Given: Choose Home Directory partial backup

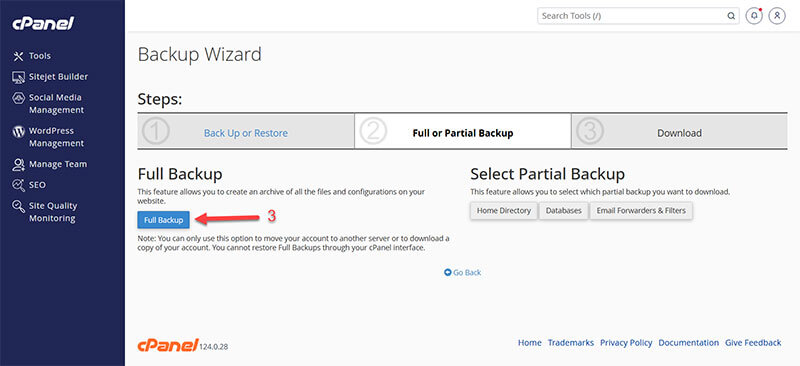Looking at the screenshot, I should [x=504, y=211].
